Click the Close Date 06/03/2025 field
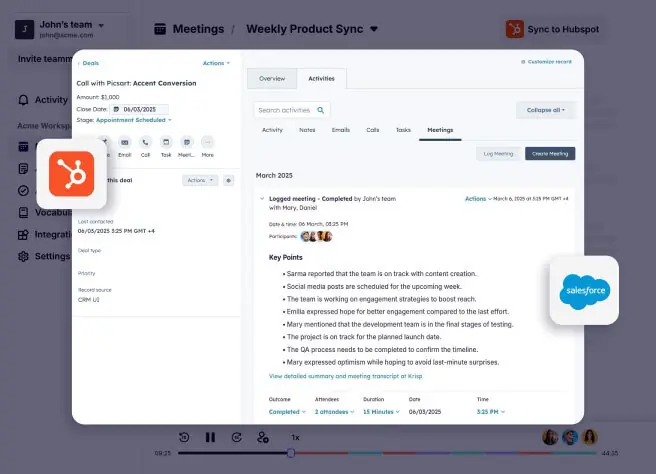This screenshot has width=656, height=474. pyautogui.click(x=139, y=109)
